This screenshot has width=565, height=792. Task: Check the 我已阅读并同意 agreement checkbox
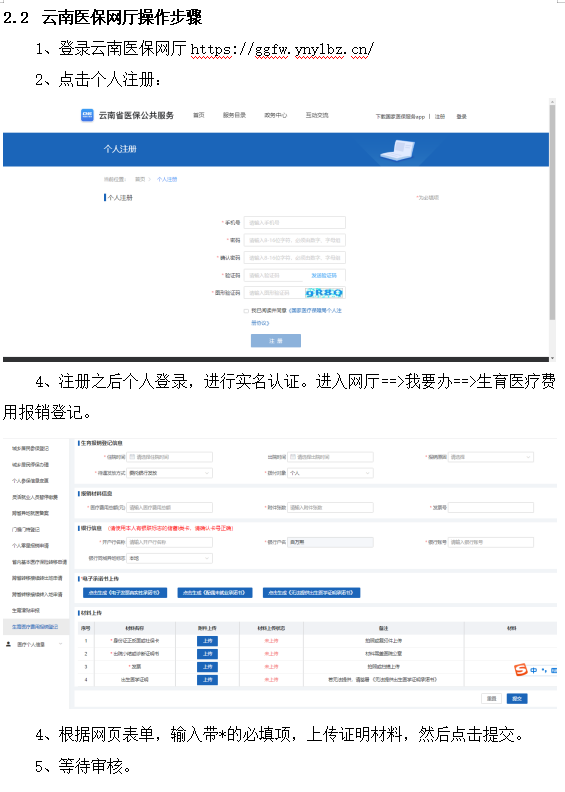click(246, 311)
